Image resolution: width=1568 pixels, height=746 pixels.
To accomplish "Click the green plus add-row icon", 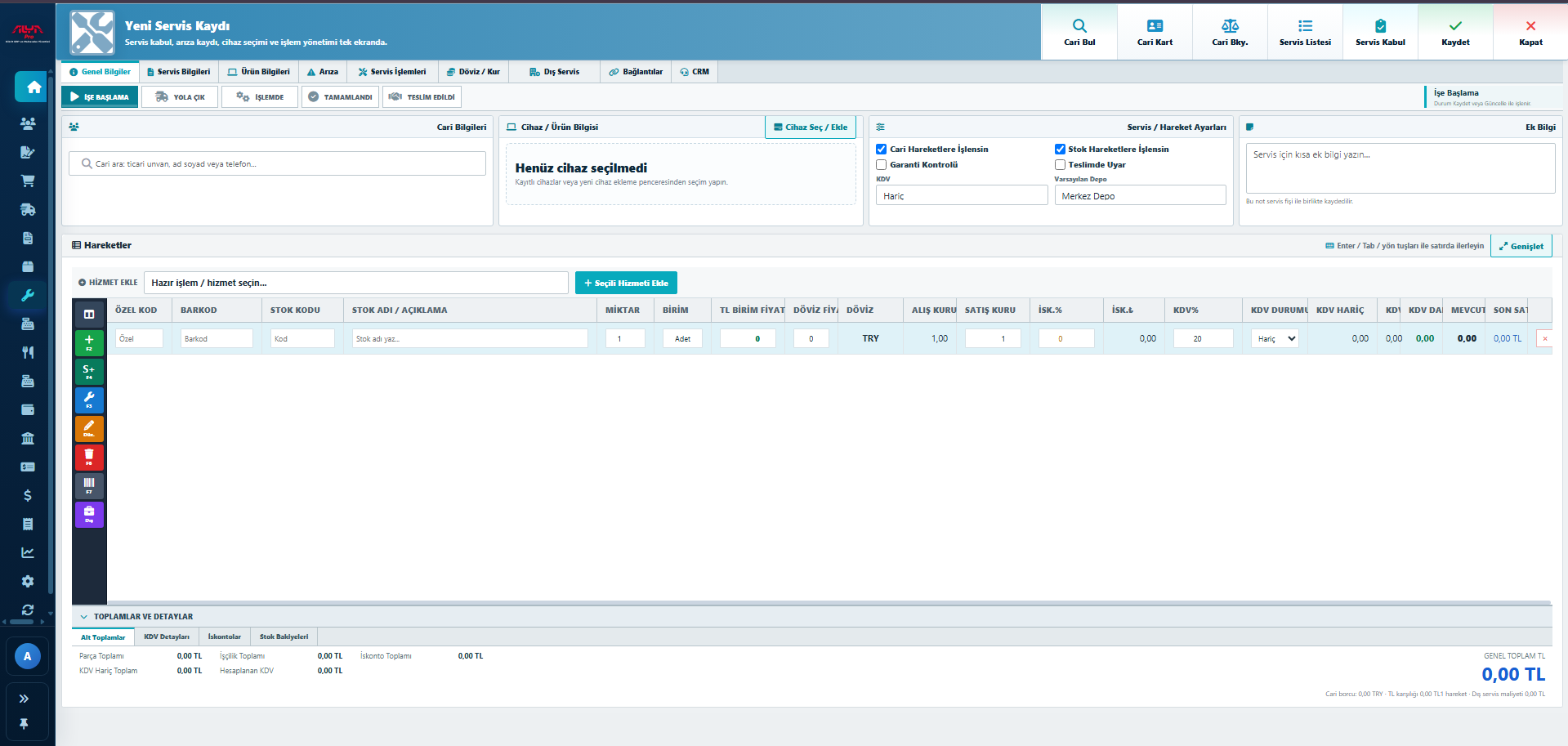I will click(89, 342).
